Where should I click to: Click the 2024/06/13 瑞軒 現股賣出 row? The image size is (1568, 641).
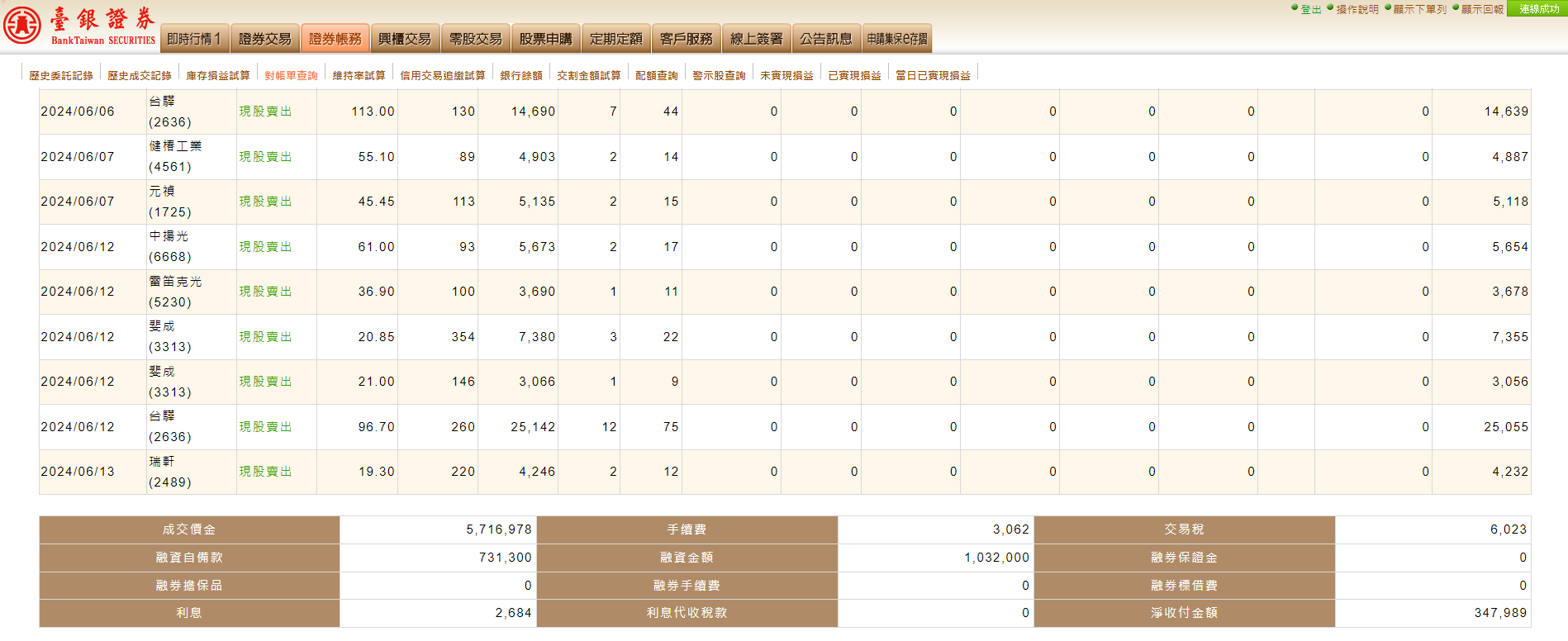(785, 472)
